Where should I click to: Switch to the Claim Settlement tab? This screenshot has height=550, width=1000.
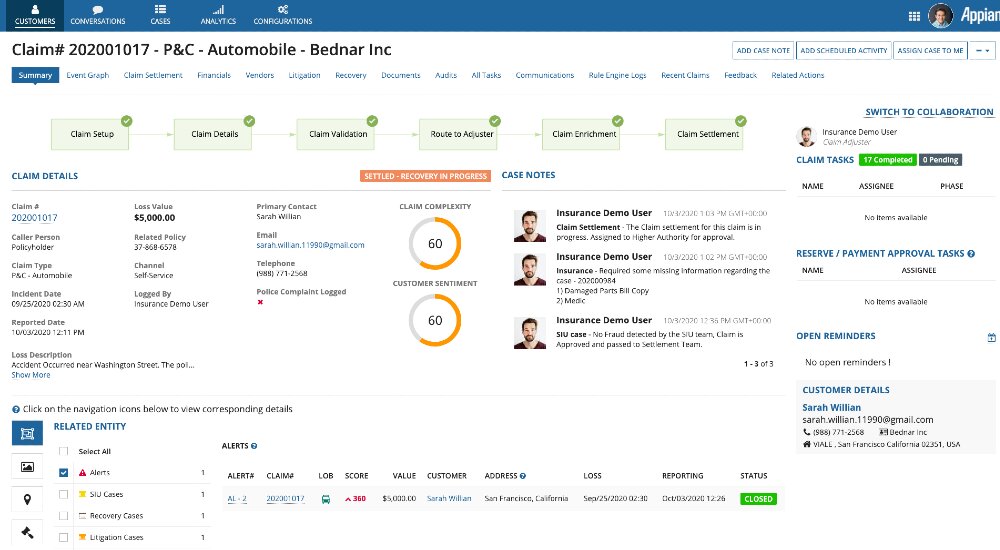[x=153, y=75]
